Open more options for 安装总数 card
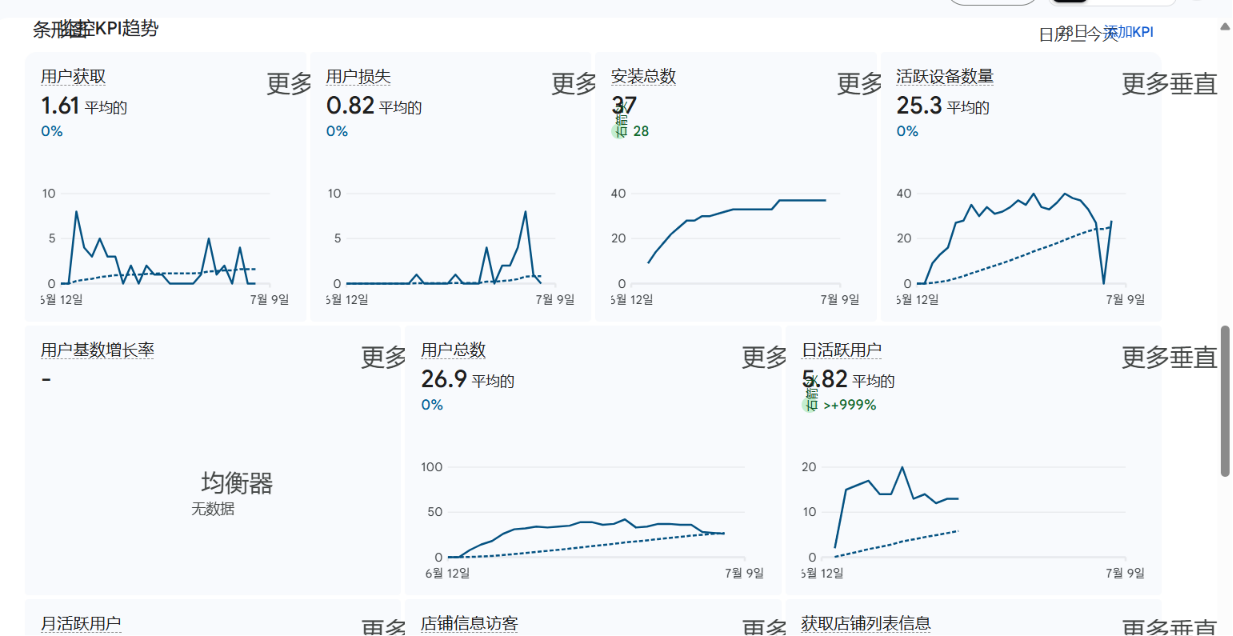The height and width of the screenshot is (636, 1233). (x=860, y=84)
